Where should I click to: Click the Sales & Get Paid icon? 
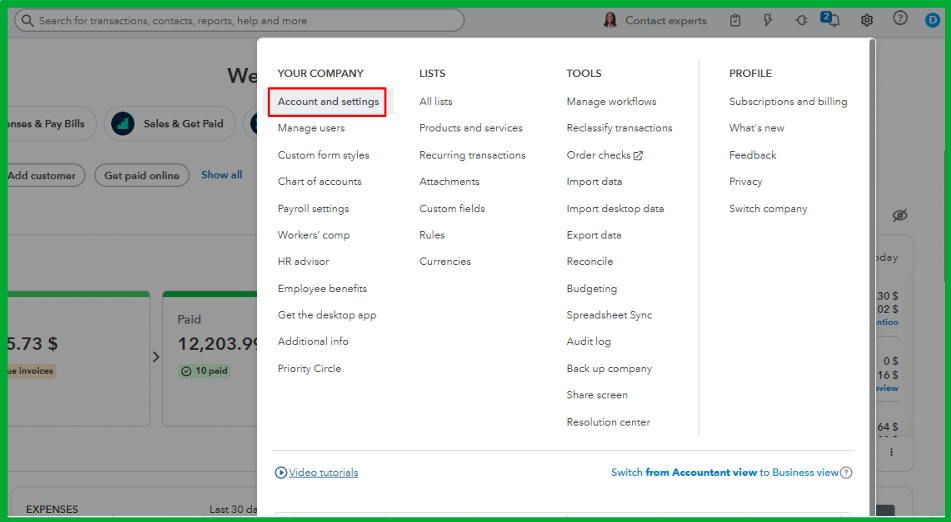click(x=123, y=124)
